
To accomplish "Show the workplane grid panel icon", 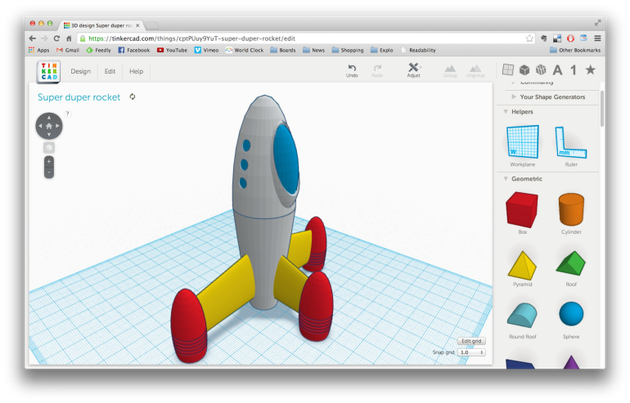I will (508, 70).
